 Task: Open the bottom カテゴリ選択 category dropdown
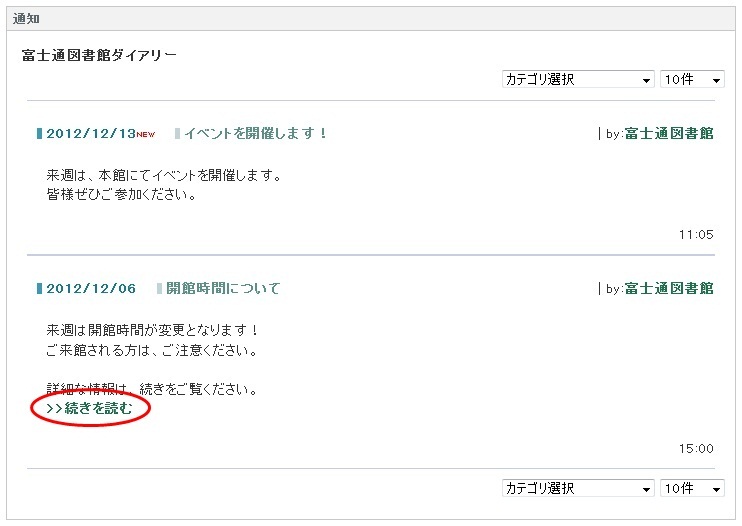[578, 488]
